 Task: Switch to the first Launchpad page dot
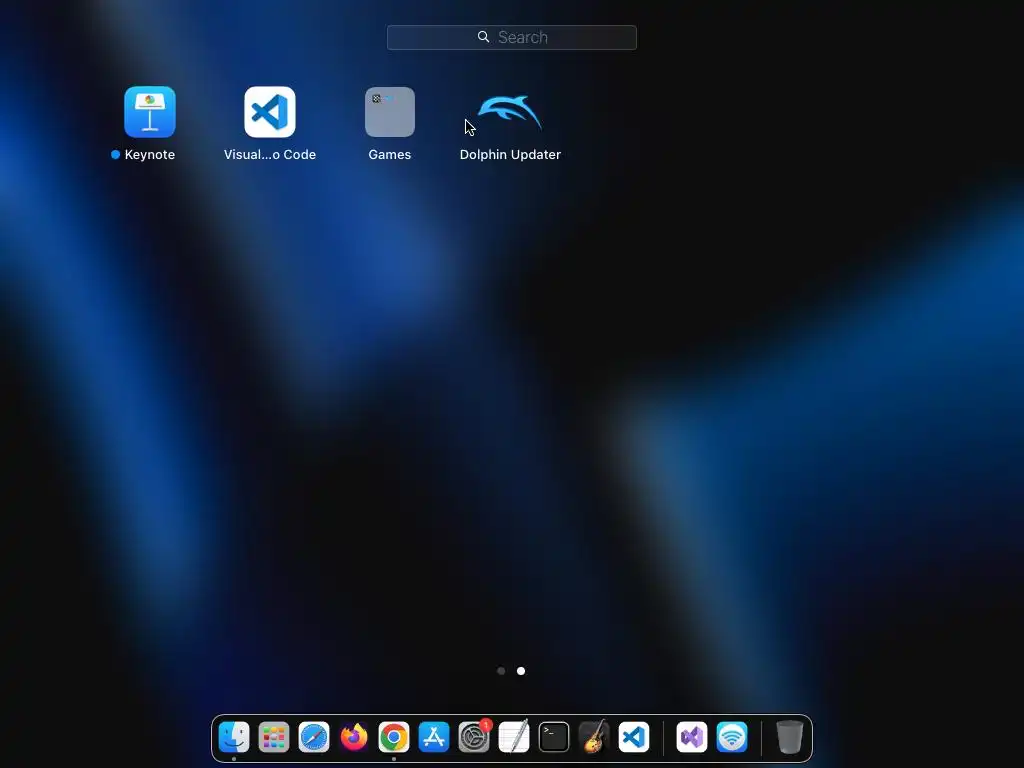click(501, 671)
